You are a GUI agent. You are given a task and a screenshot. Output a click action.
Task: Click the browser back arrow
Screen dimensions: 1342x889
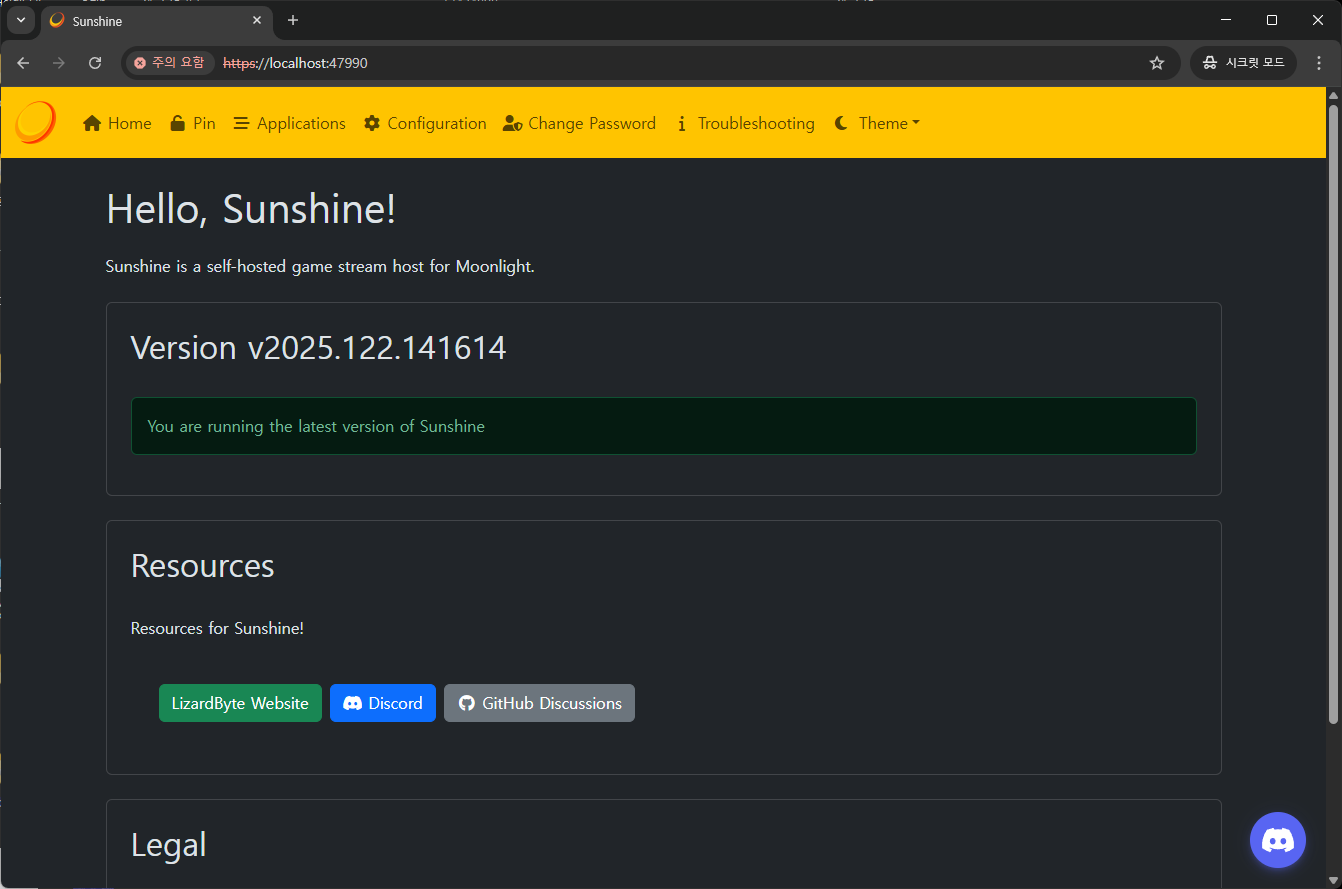click(x=23, y=63)
